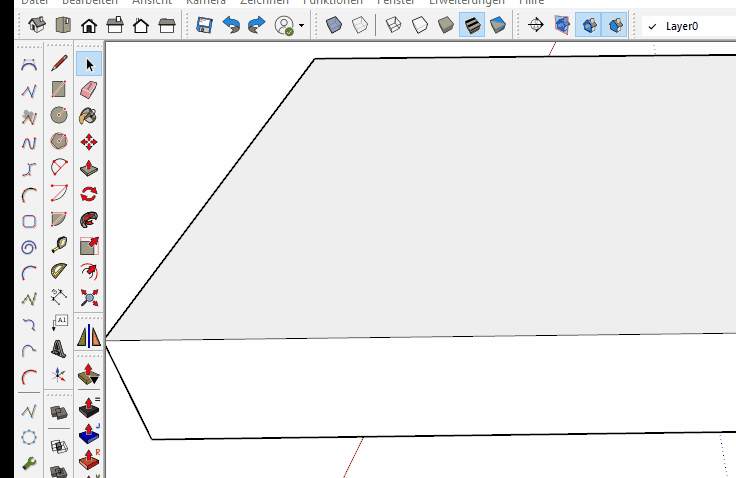Open the Layer0 layer dropdown
The width and height of the screenshot is (736, 478).
pos(690,26)
